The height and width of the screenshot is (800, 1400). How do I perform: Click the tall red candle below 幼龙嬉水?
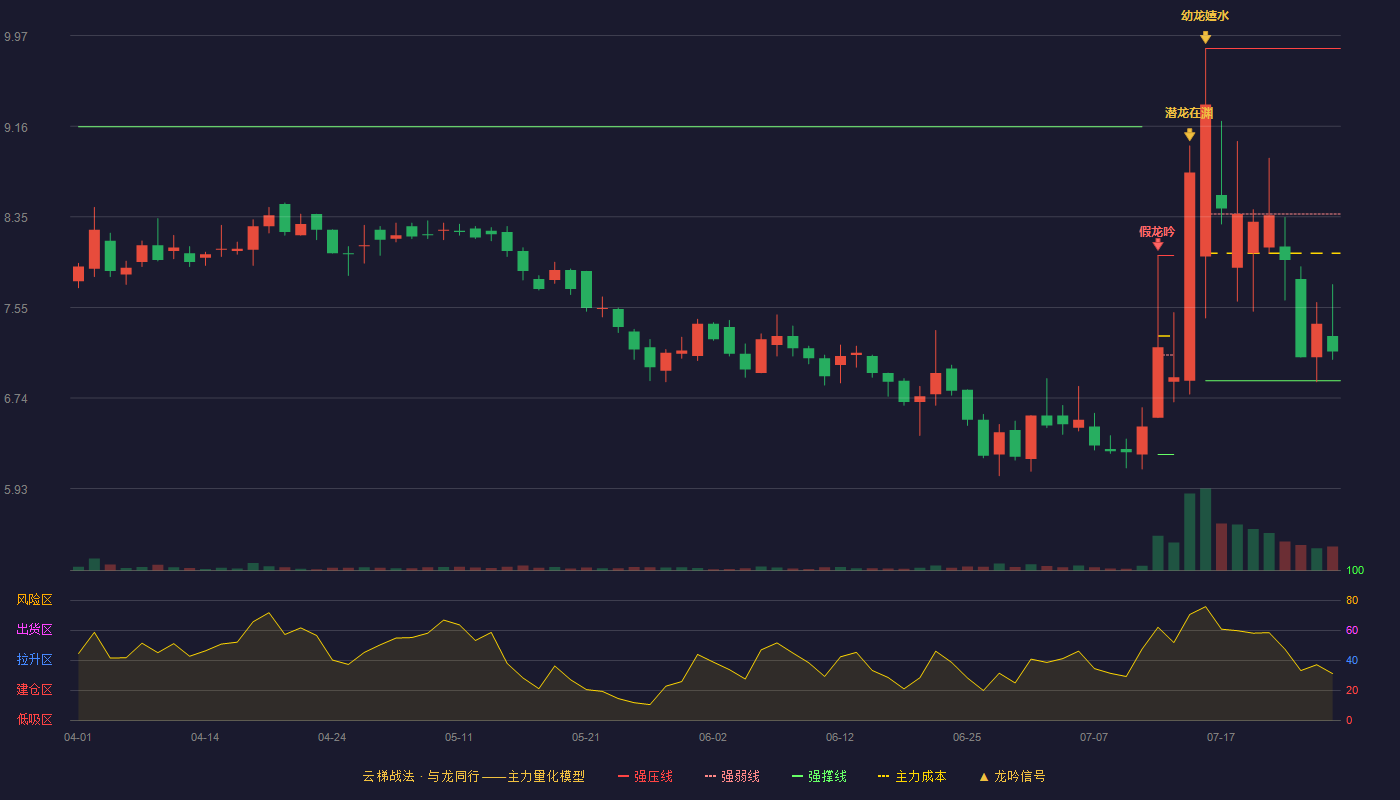[x=1205, y=180]
